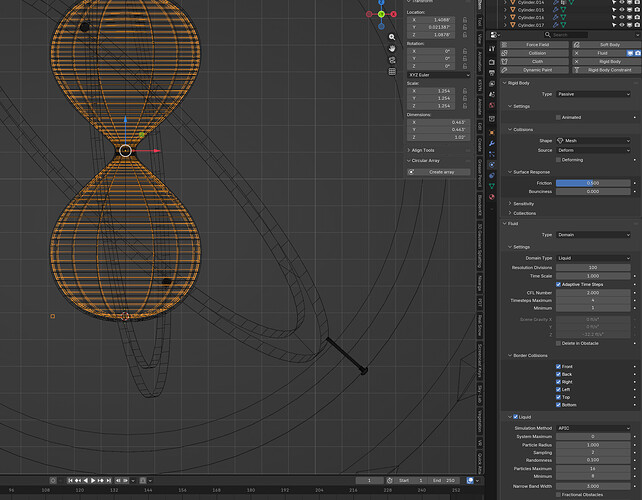Open the Tool properties tab icon
The height and width of the screenshot is (500, 642).
click(492, 49)
